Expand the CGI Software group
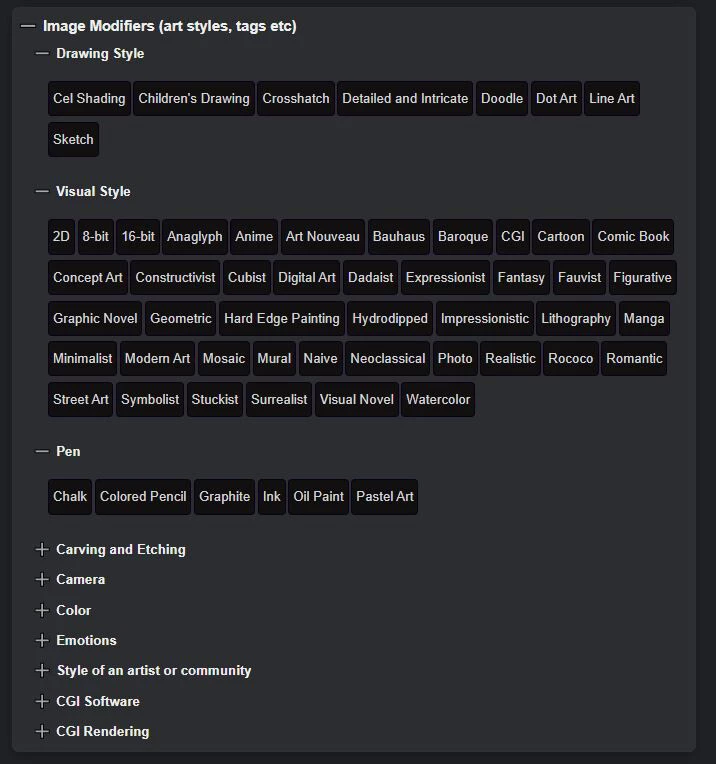Image resolution: width=716 pixels, height=764 pixels. point(42,701)
